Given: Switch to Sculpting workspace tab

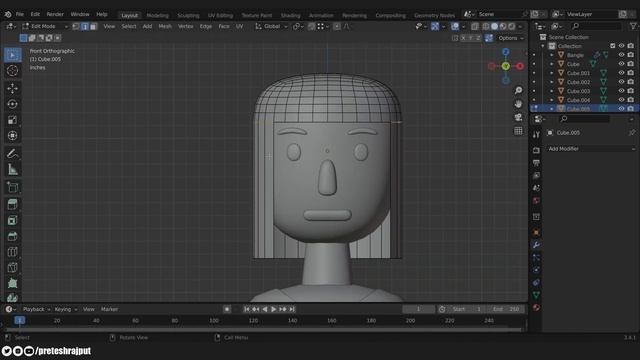Looking at the screenshot, I should coord(188,16).
